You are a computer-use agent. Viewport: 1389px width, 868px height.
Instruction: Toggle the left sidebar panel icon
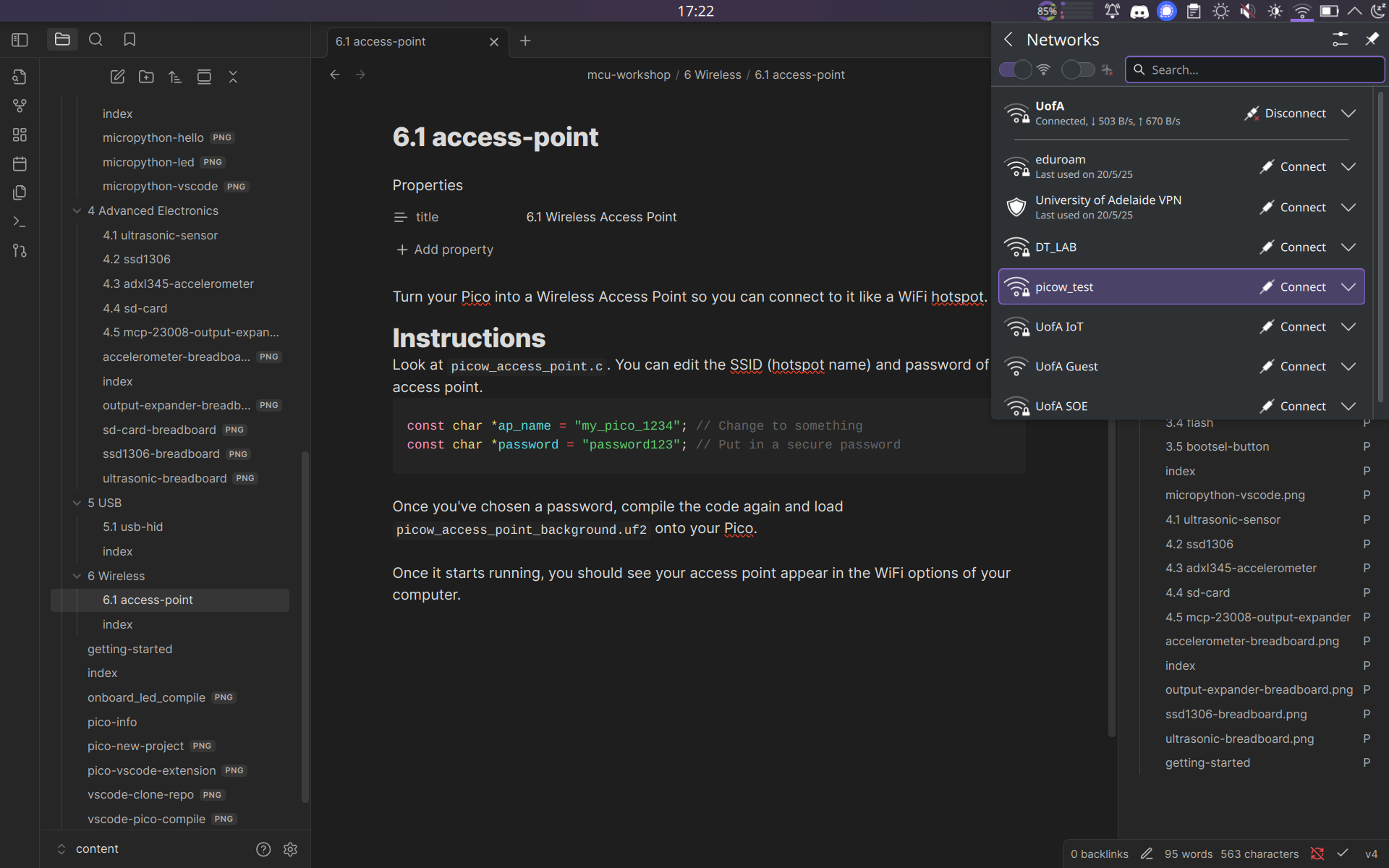(20, 40)
